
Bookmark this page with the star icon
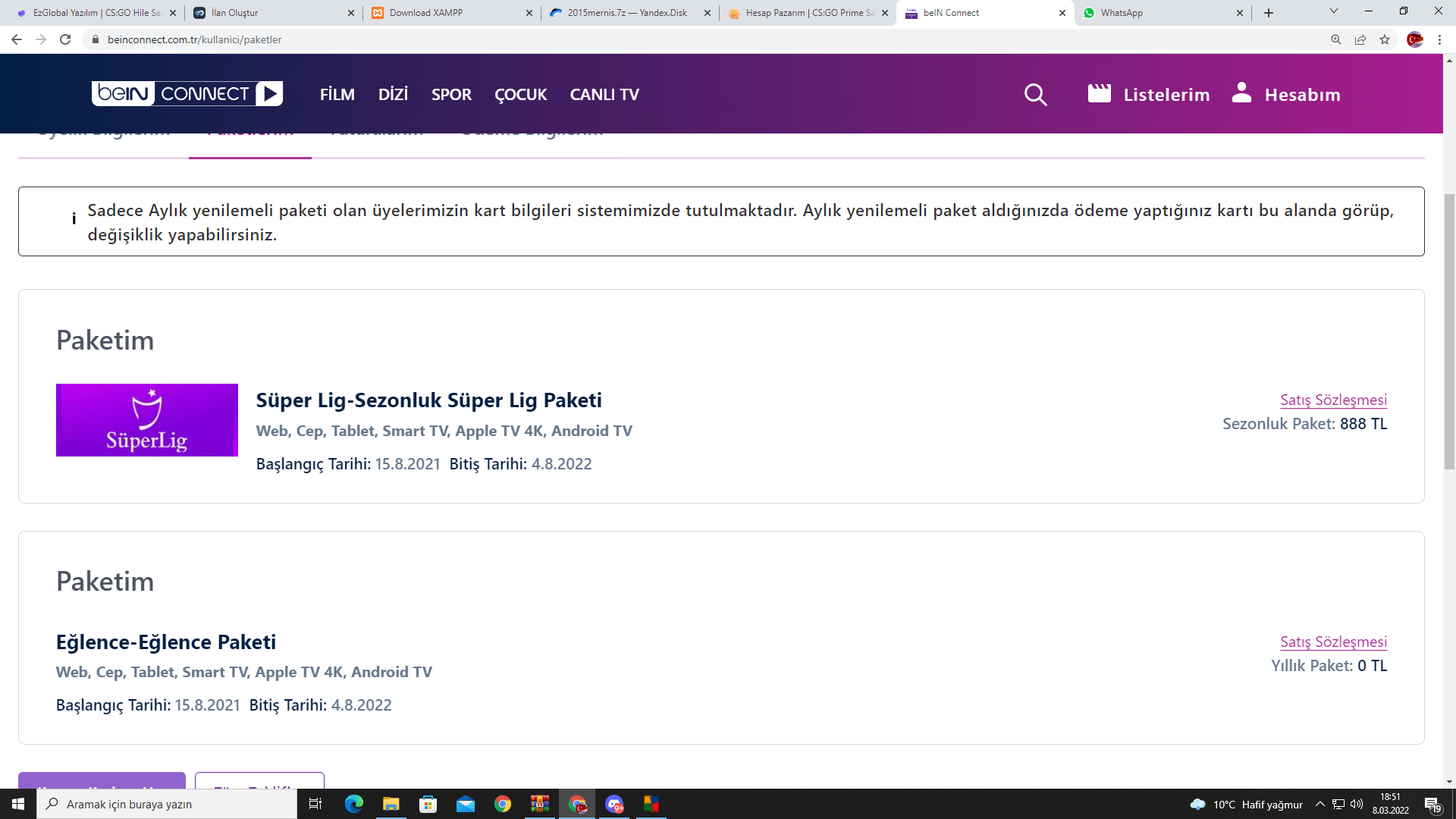(x=1385, y=39)
